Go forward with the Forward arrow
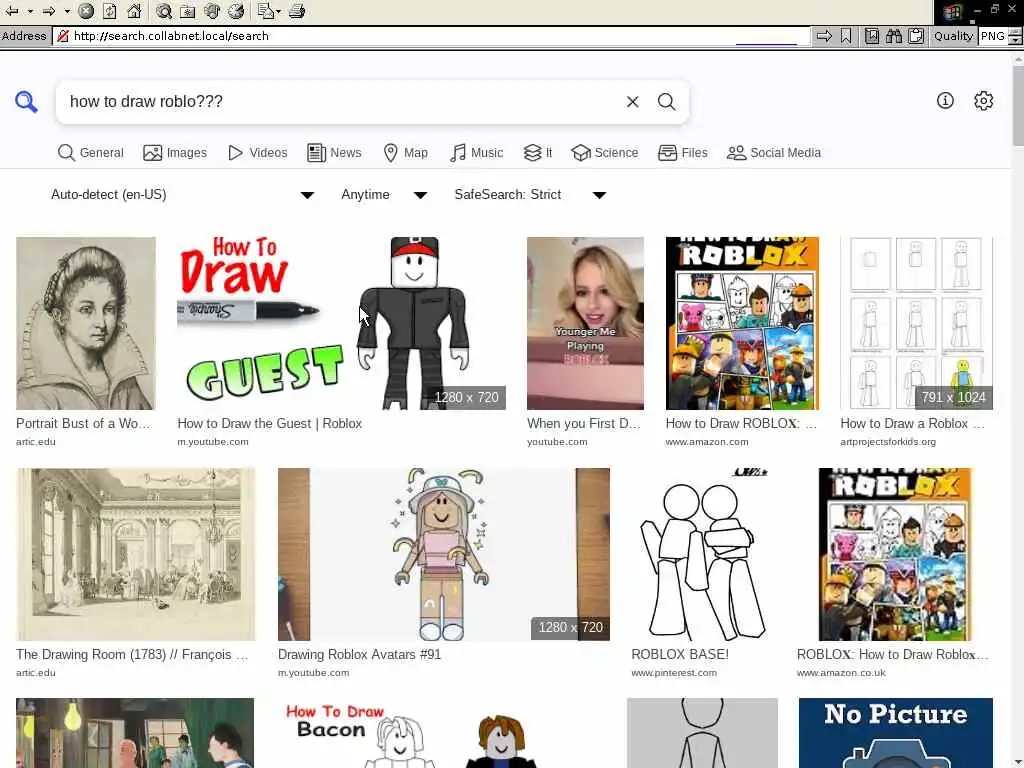Image resolution: width=1024 pixels, height=768 pixels. point(50,11)
